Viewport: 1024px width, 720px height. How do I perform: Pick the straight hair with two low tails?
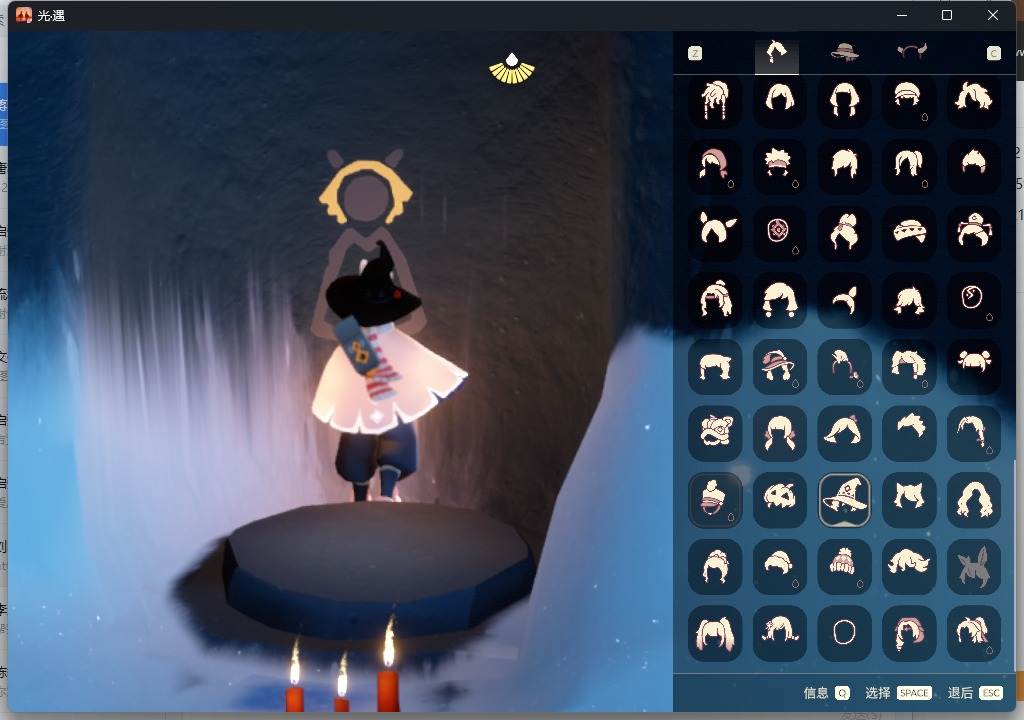844,100
